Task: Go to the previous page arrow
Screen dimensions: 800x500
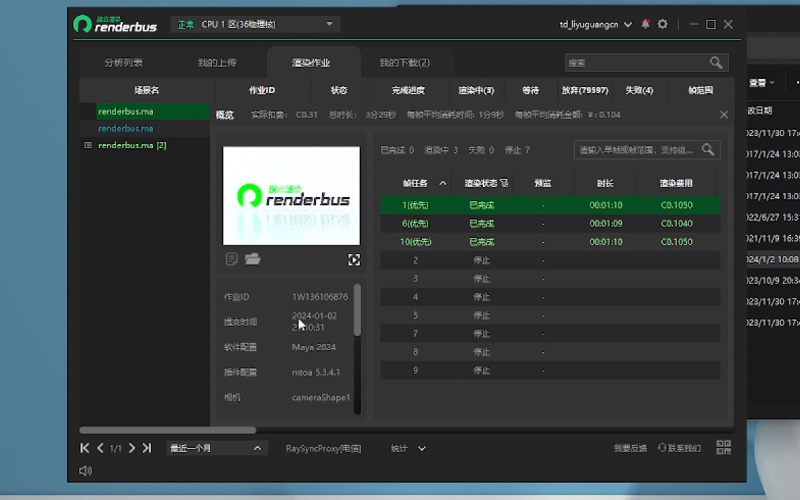Action: 101,448
